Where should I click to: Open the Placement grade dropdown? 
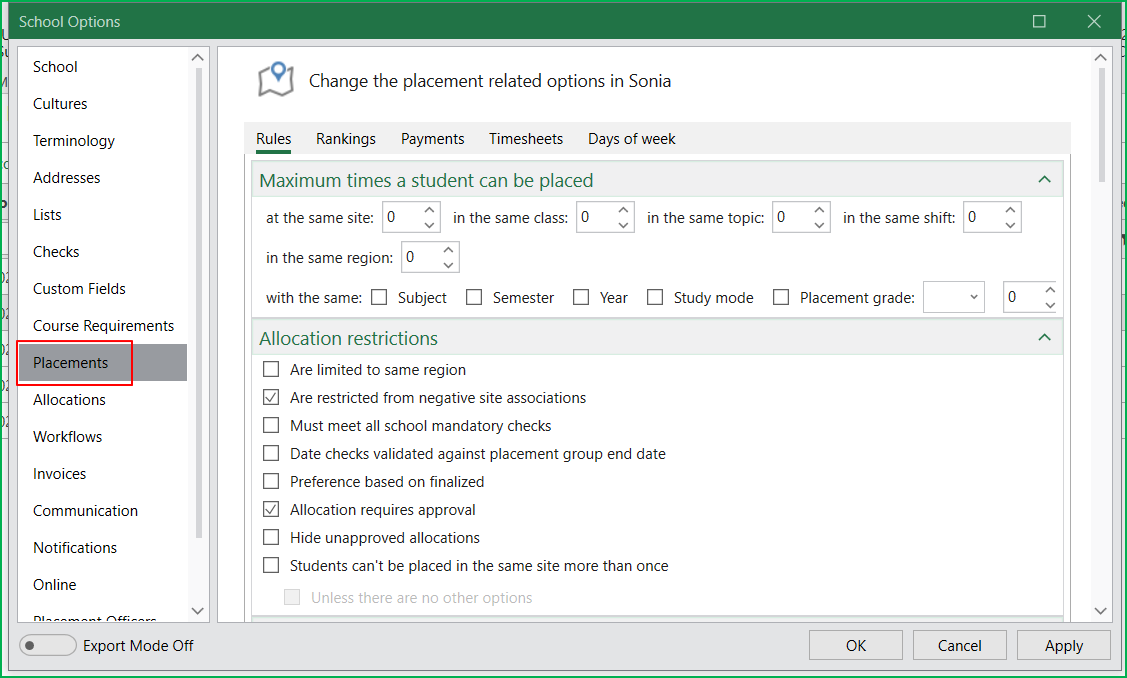[x=954, y=297]
